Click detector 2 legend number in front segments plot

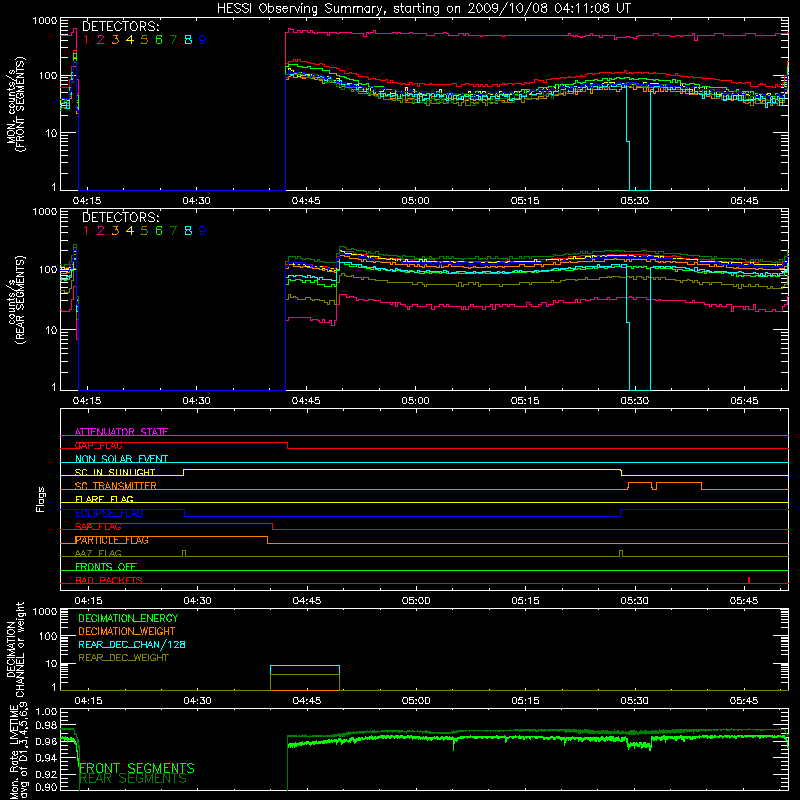[101, 40]
